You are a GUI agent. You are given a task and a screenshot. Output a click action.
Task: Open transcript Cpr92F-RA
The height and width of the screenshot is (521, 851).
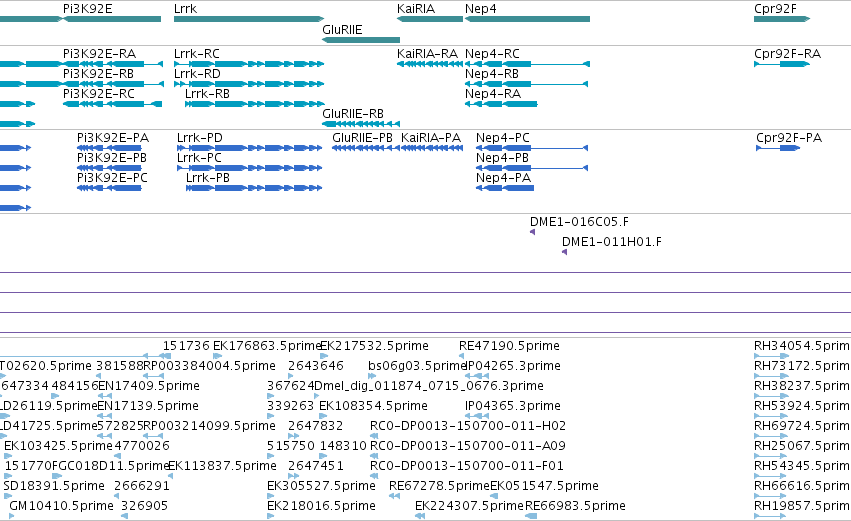[788, 54]
